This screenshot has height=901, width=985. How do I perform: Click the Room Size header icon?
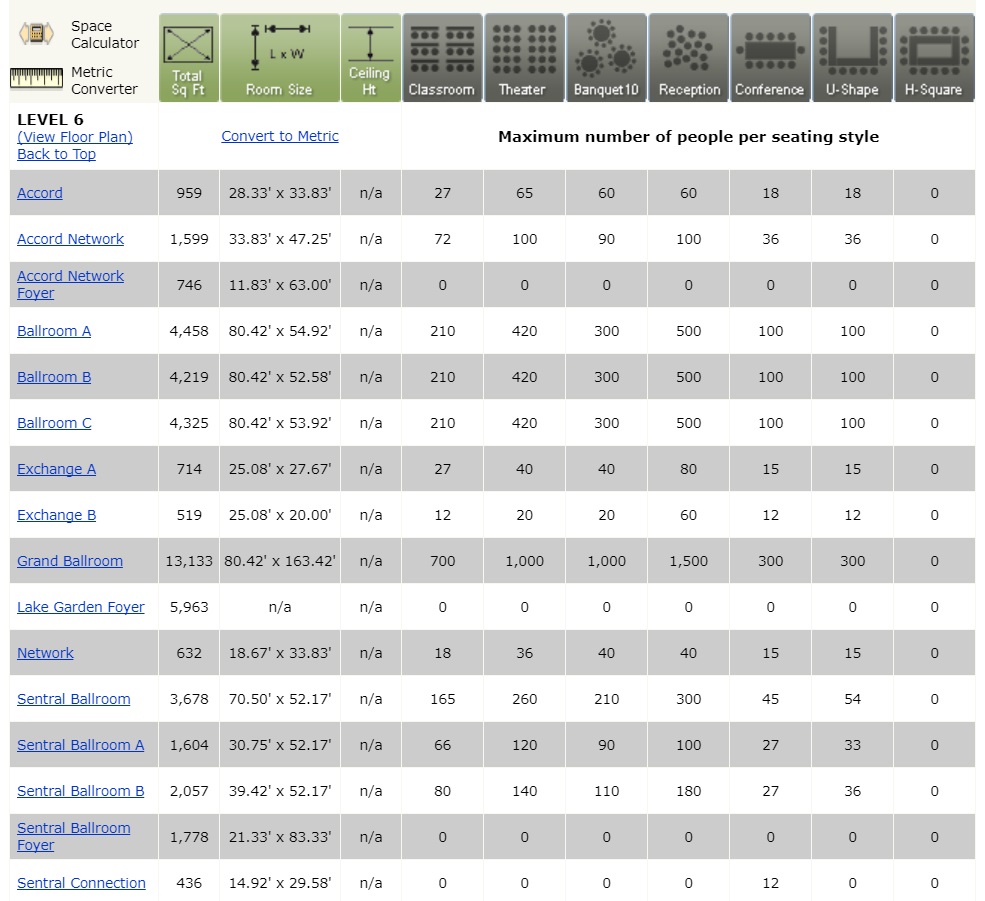coord(280,58)
